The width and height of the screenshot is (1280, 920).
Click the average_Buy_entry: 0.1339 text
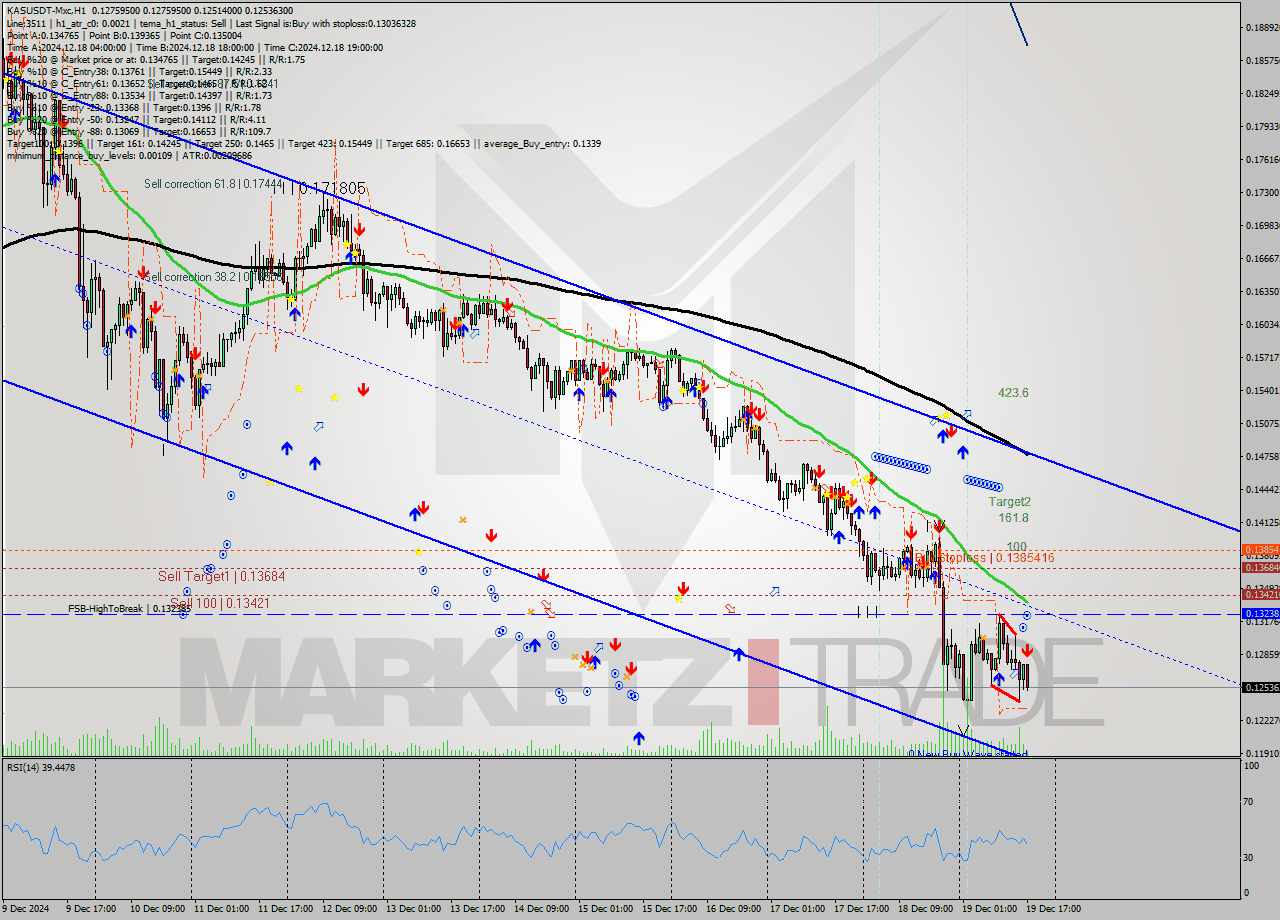pos(541,144)
